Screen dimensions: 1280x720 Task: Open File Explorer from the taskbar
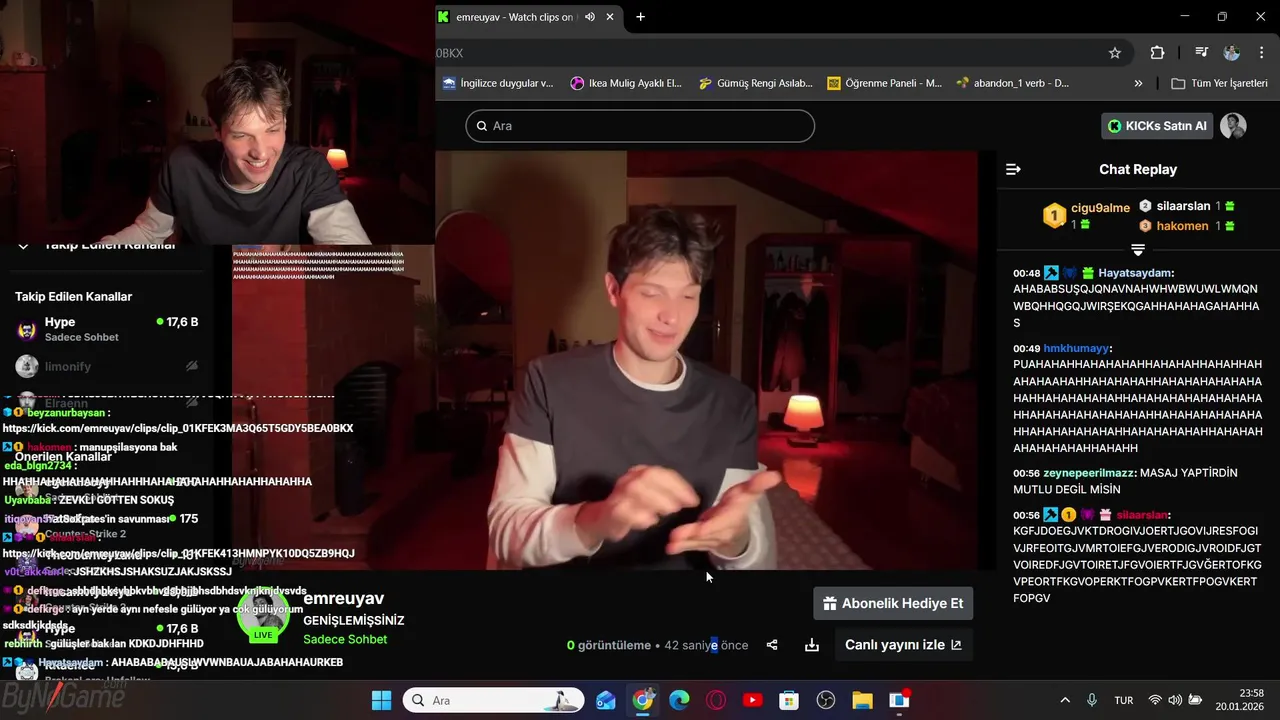pyautogui.click(x=862, y=700)
